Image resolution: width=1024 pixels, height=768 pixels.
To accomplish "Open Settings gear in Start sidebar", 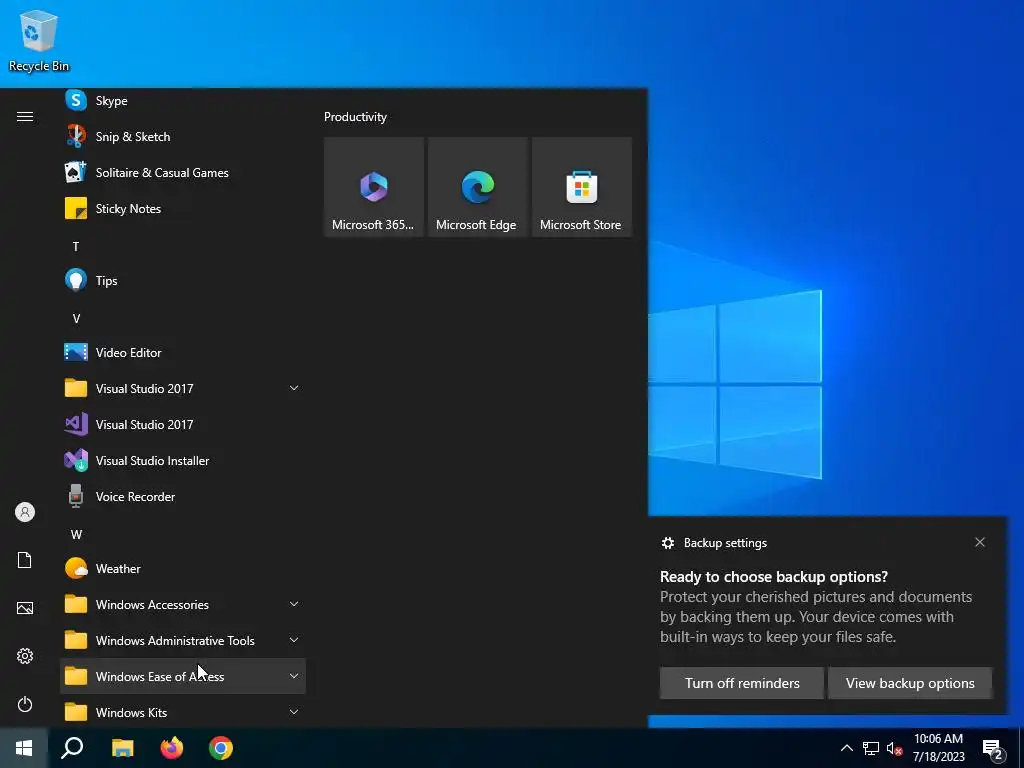I will click(25, 656).
